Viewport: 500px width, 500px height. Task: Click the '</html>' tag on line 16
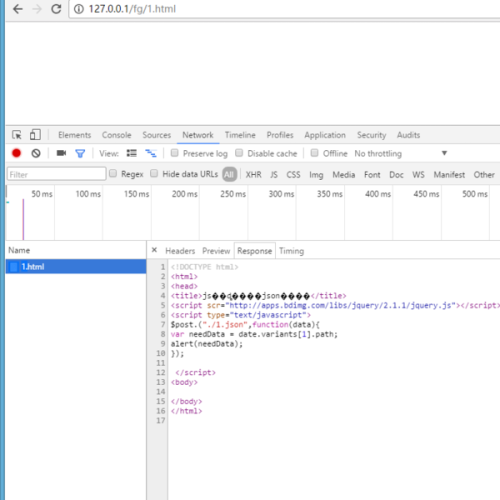coord(186,411)
